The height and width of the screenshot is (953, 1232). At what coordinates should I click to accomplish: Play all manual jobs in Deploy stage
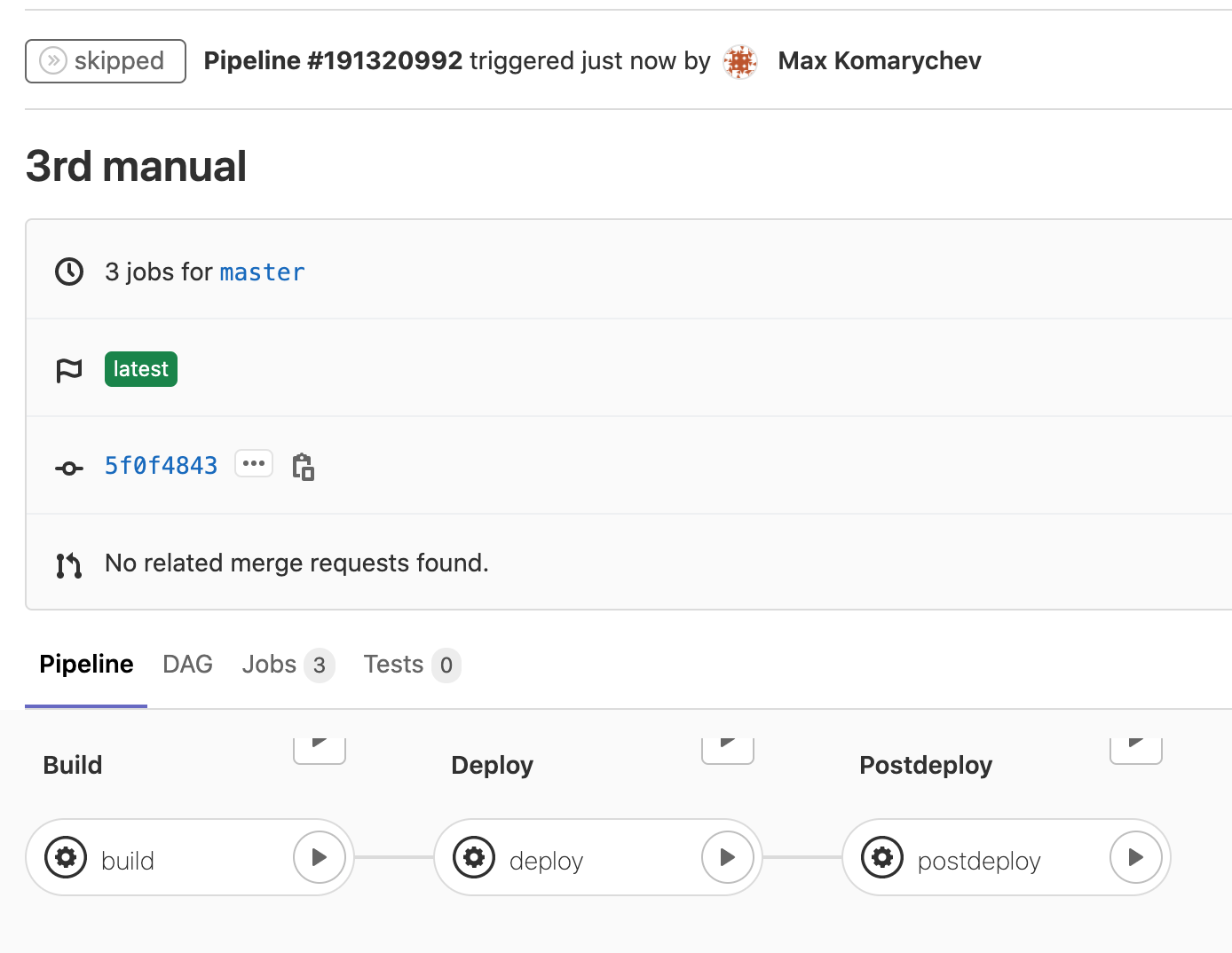[728, 750]
